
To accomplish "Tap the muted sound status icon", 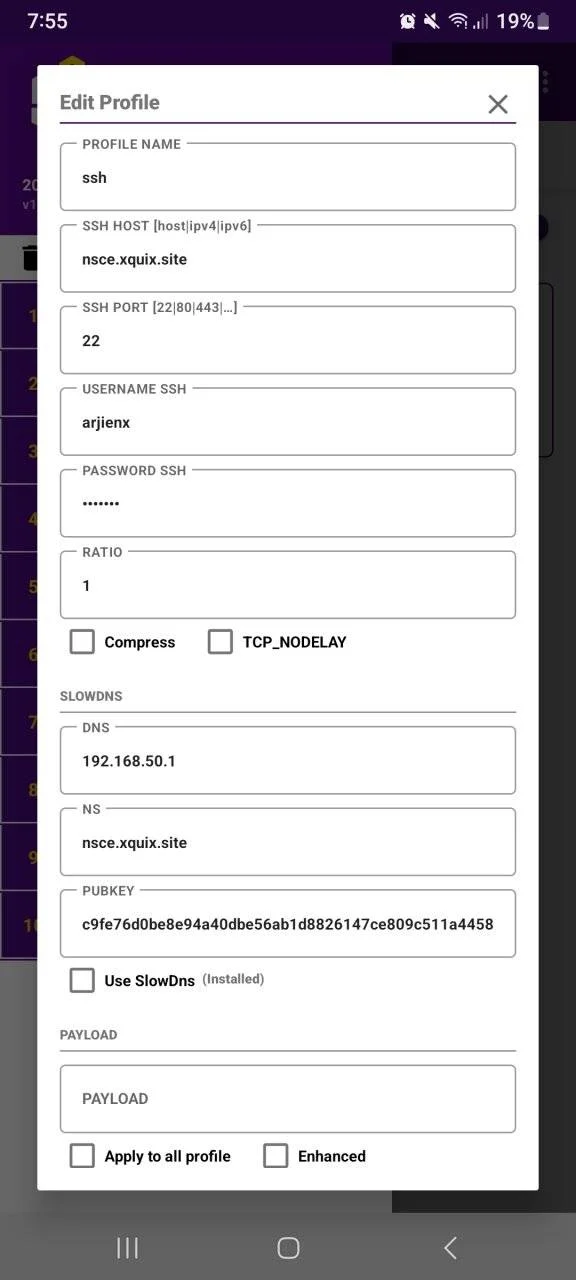I will click(x=432, y=21).
